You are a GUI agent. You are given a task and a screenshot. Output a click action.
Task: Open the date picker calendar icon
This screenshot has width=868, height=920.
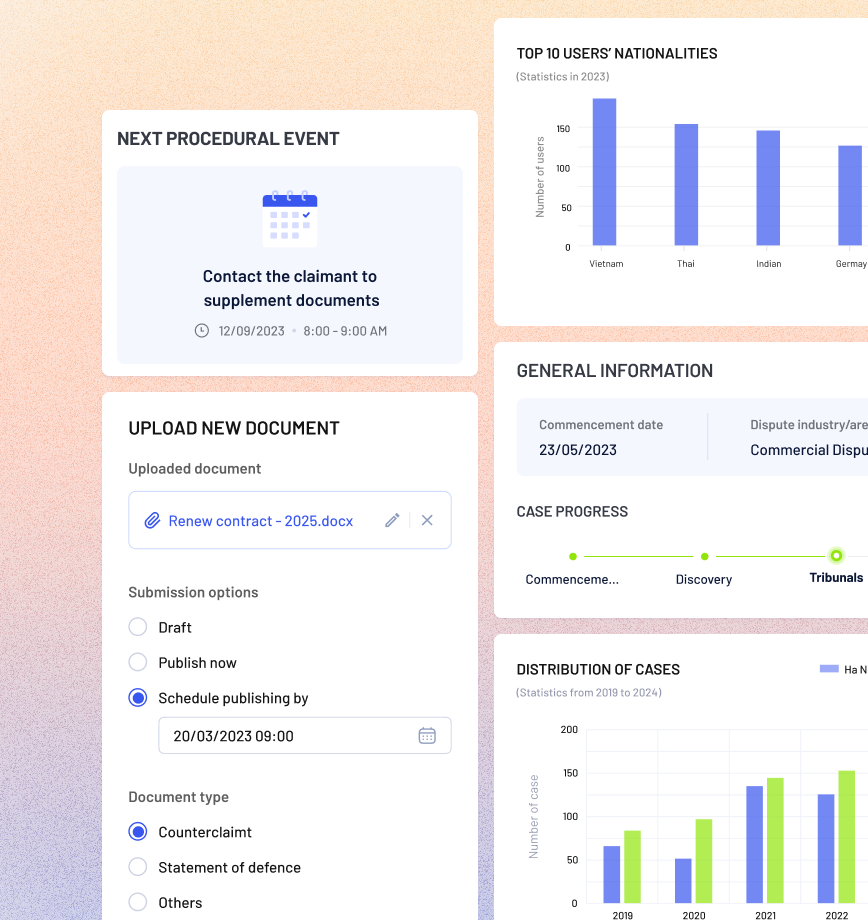(427, 736)
